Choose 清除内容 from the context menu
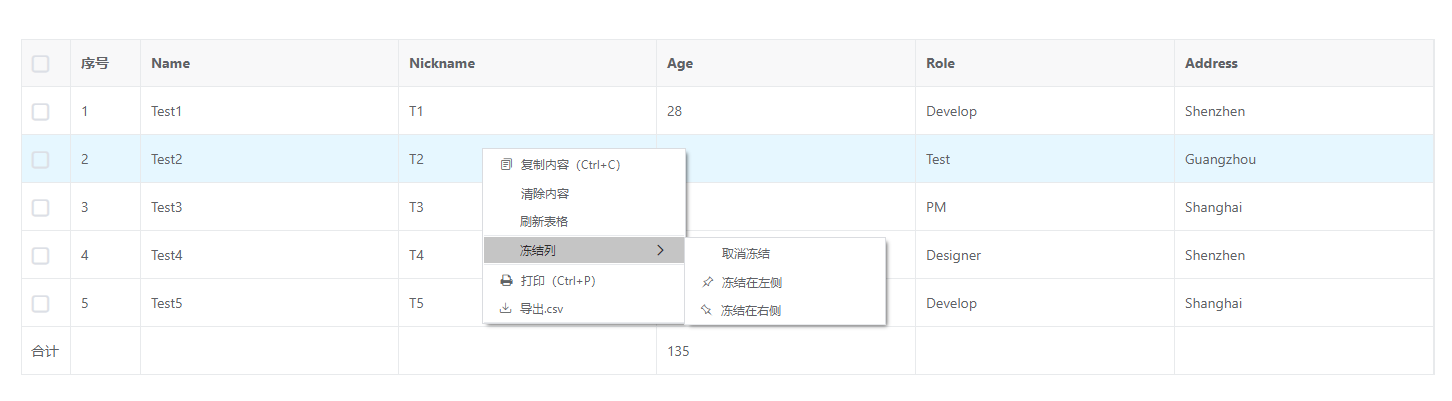The width and height of the screenshot is (1452, 401). coord(545,194)
